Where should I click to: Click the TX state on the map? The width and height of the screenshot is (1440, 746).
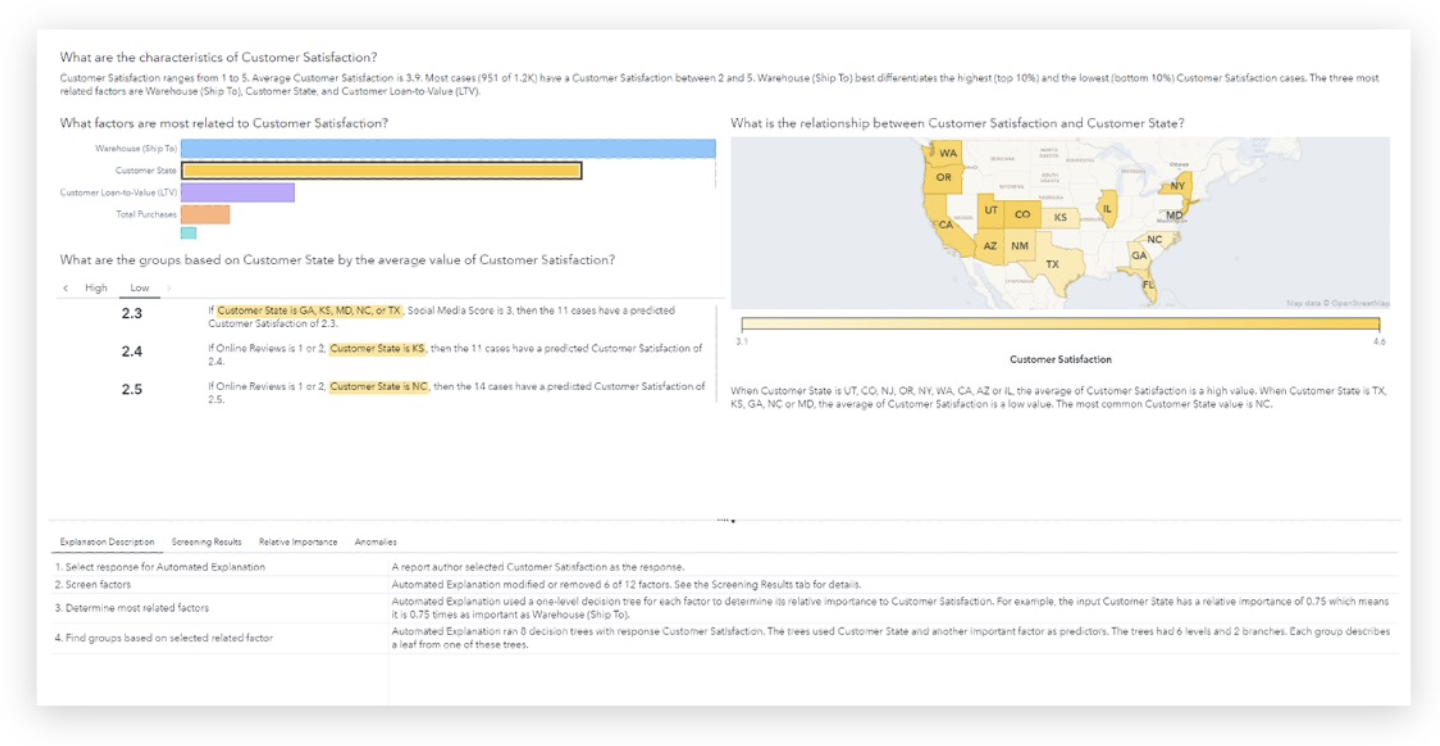click(x=1052, y=264)
